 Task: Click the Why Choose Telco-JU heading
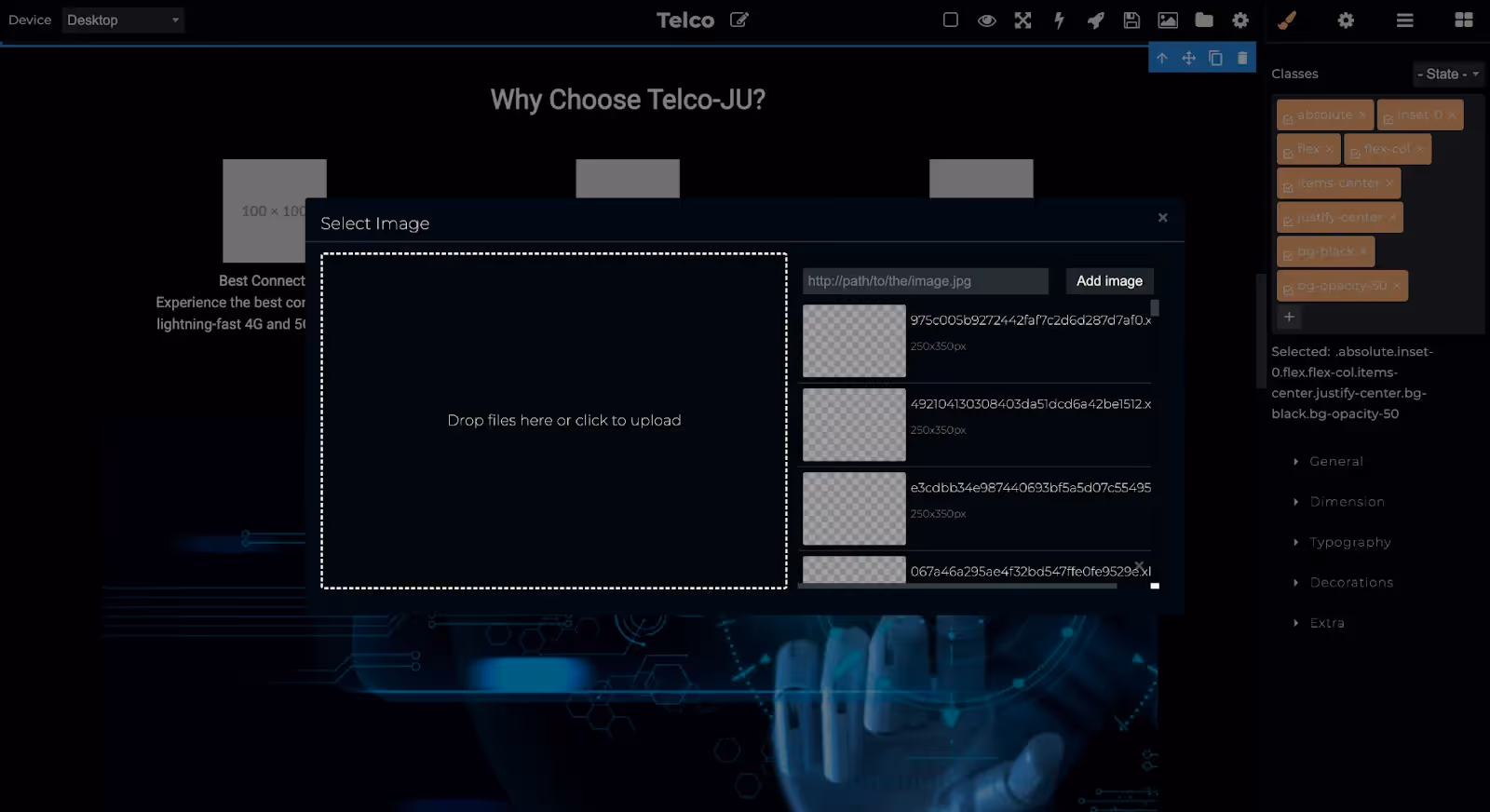coord(628,100)
